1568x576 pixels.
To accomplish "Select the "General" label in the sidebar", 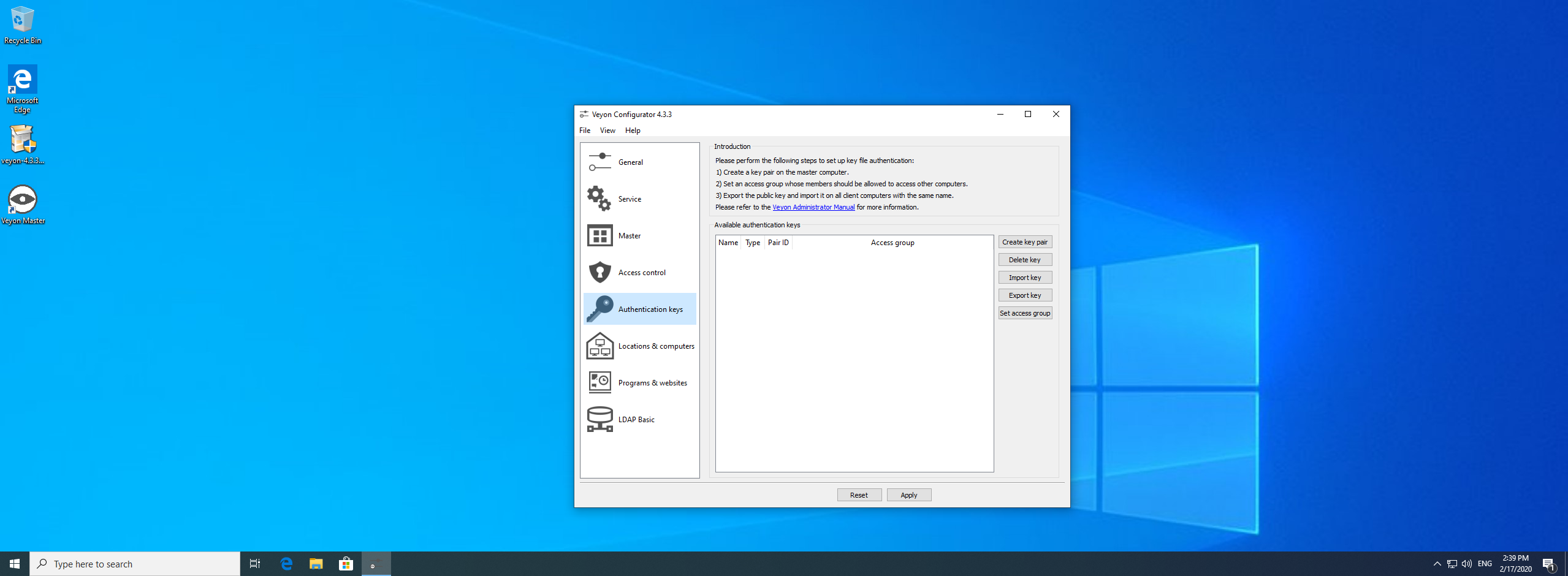I will tap(631, 162).
